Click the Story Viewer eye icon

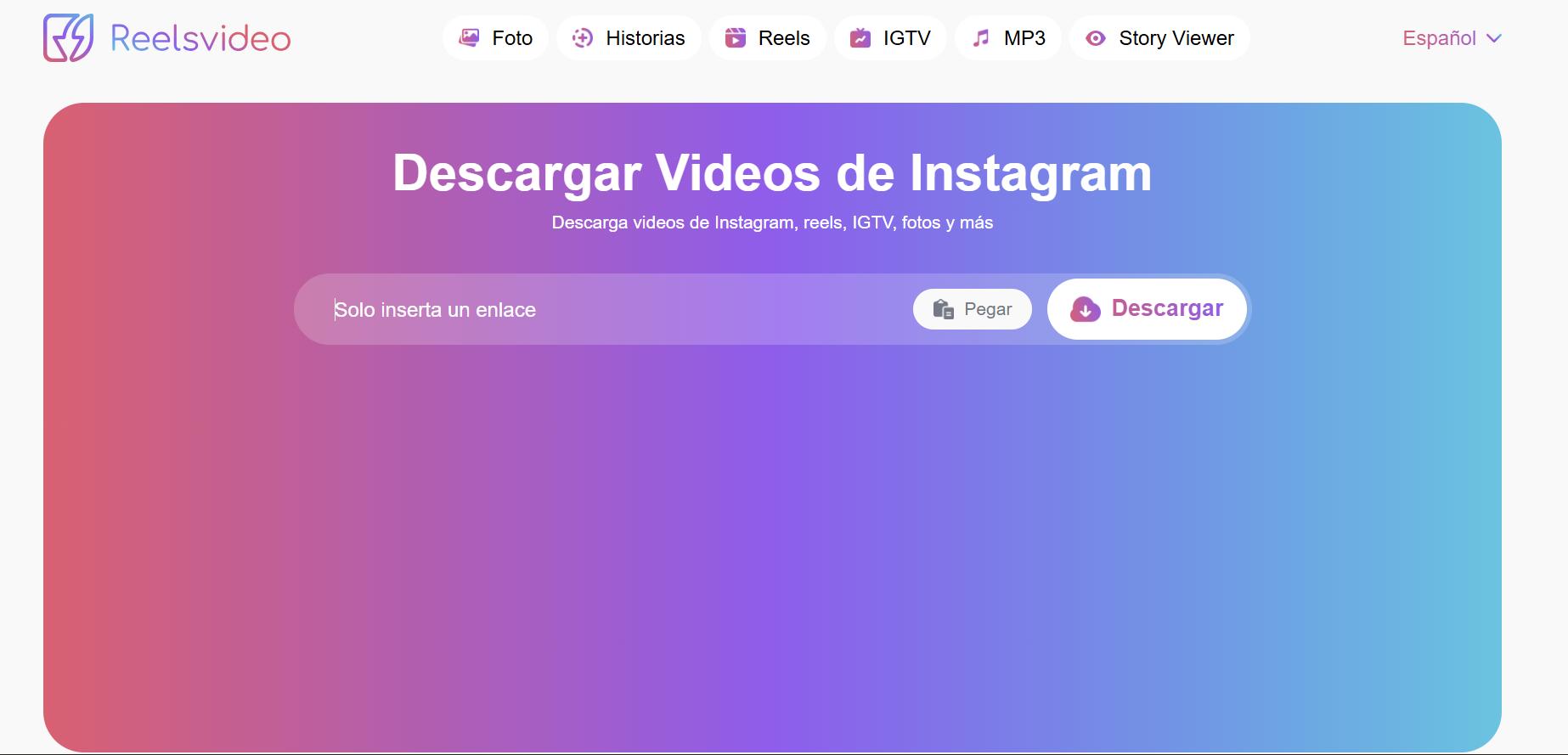(x=1096, y=38)
